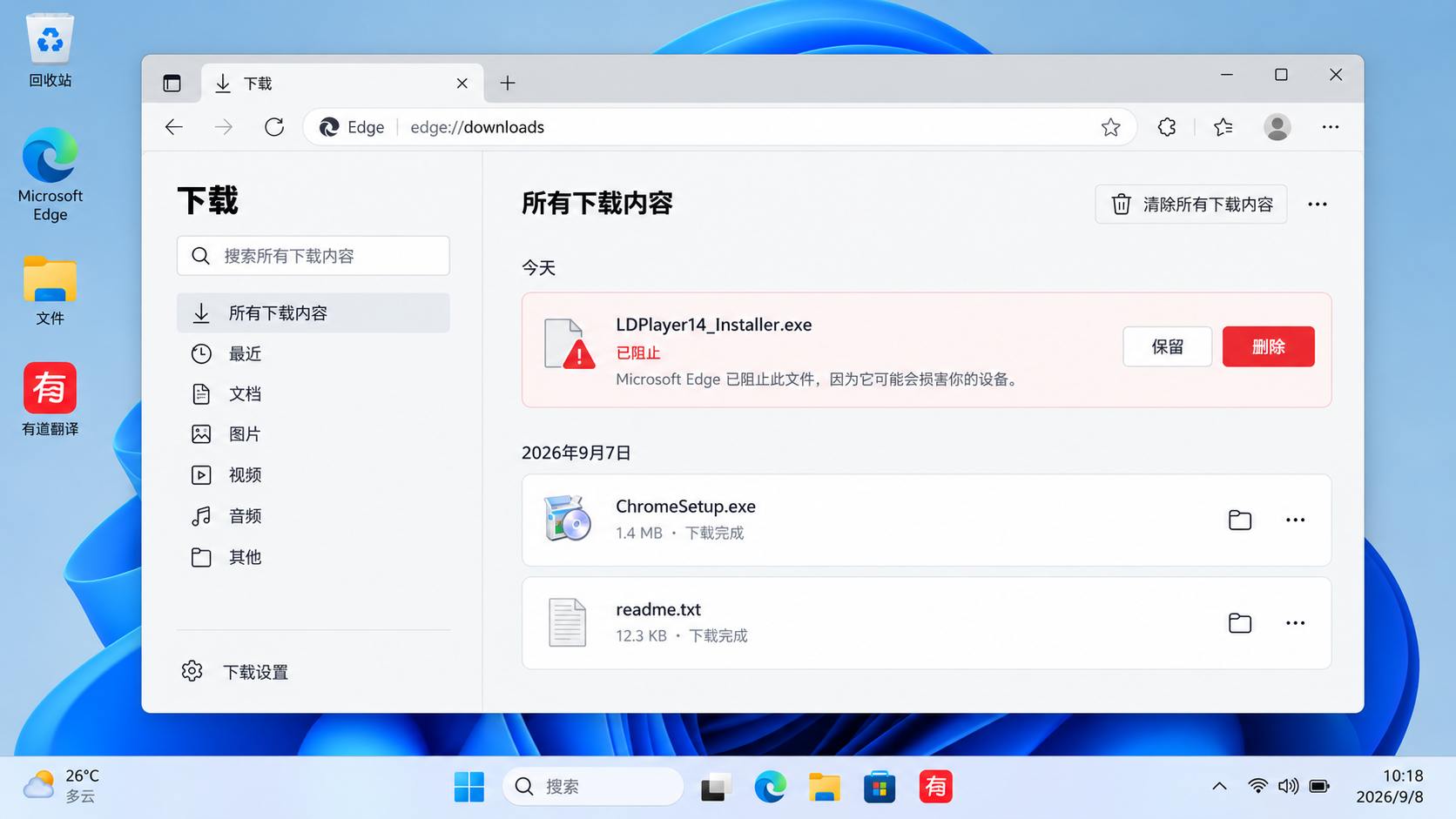Click 保留 for LDPlayer14_Installer.exe
The image size is (1456, 819).
click(x=1167, y=346)
